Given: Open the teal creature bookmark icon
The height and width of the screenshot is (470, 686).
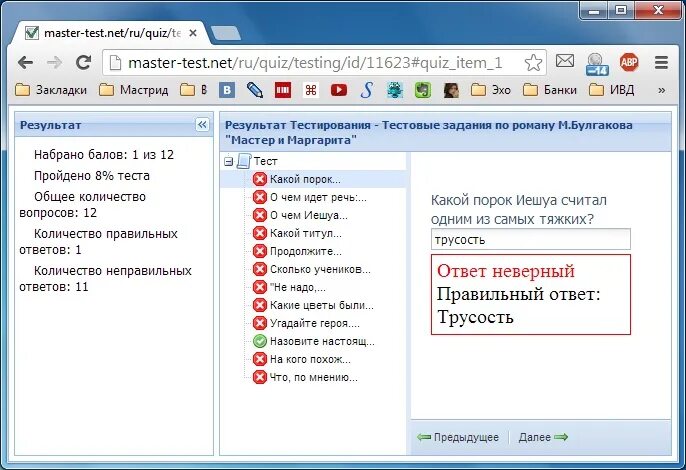Looking at the screenshot, I should tap(395, 90).
